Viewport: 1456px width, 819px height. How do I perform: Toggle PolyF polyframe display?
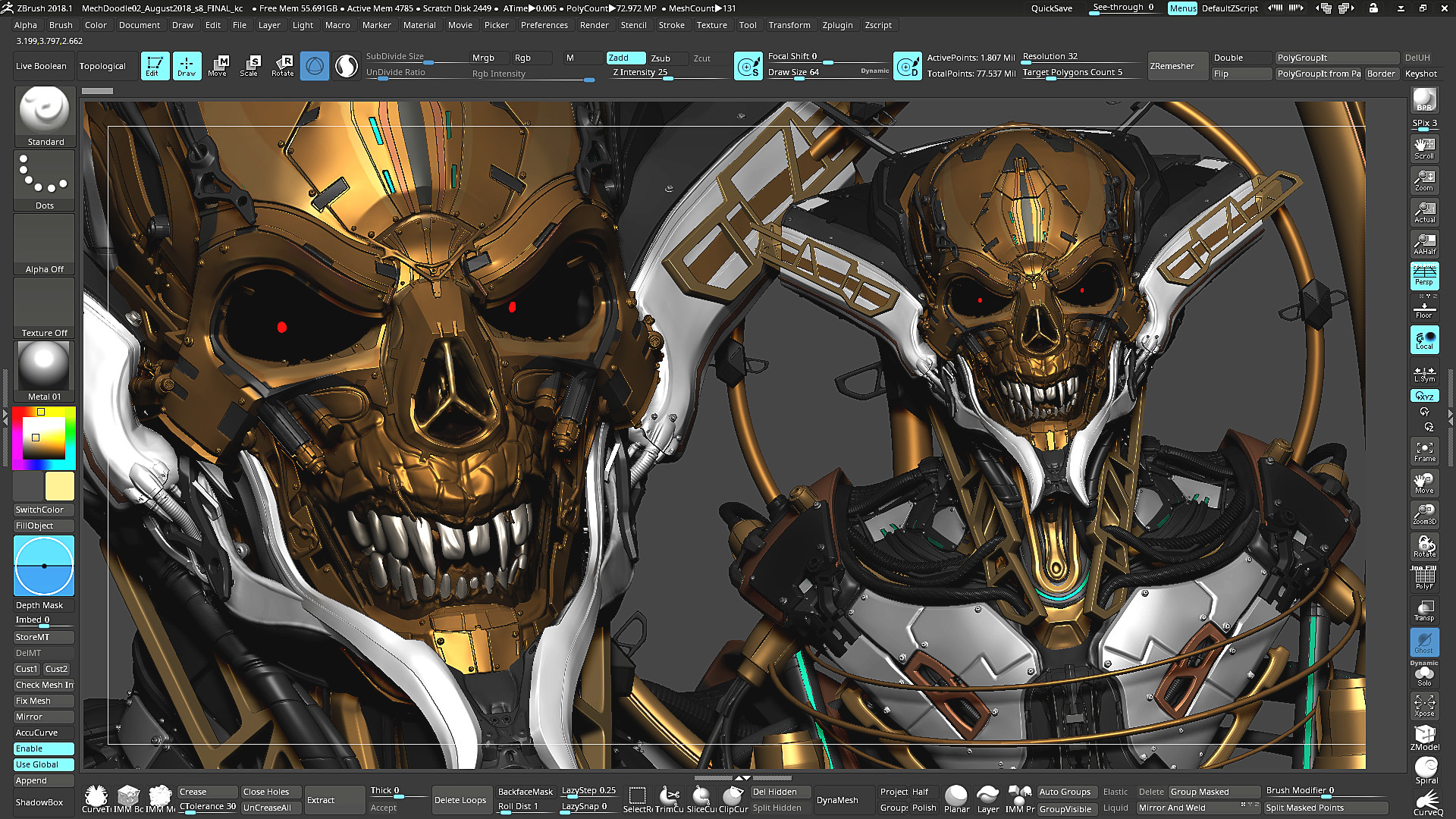pos(1424,579)
